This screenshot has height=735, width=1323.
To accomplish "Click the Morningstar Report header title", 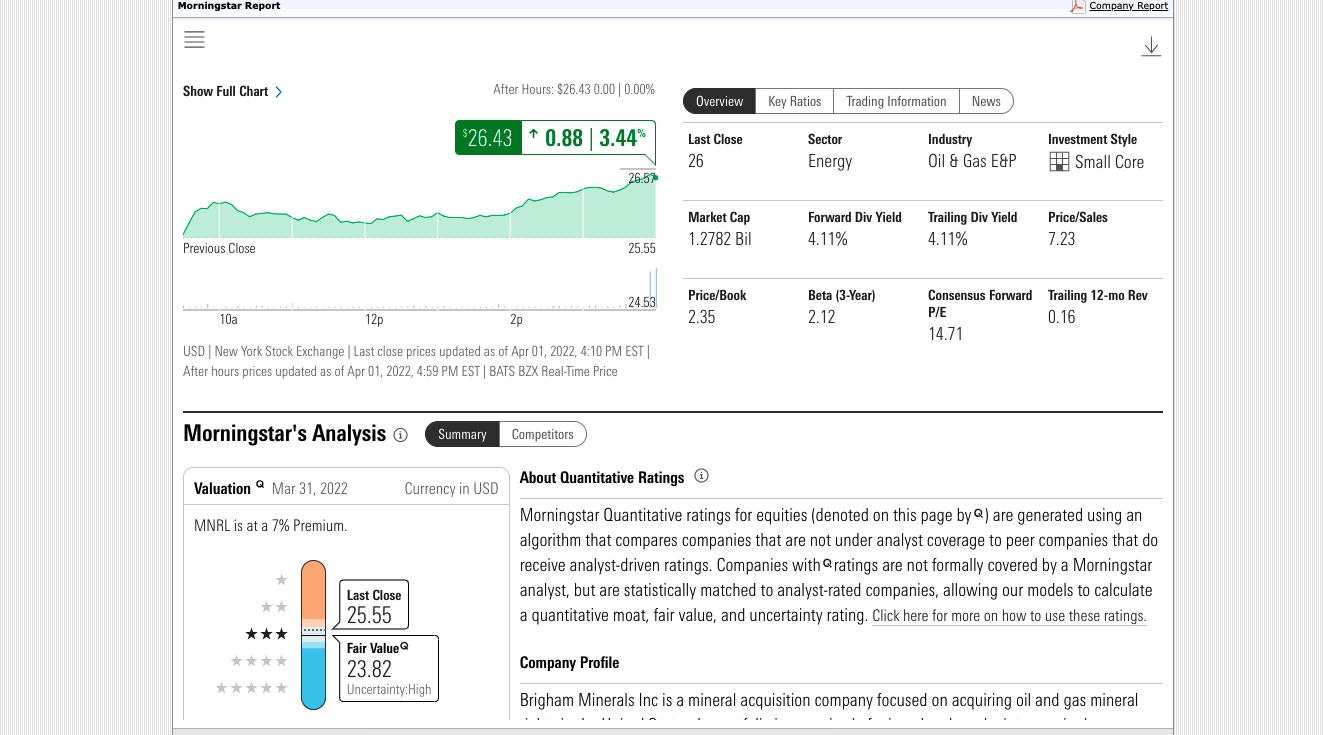I will tap(229, 6).
